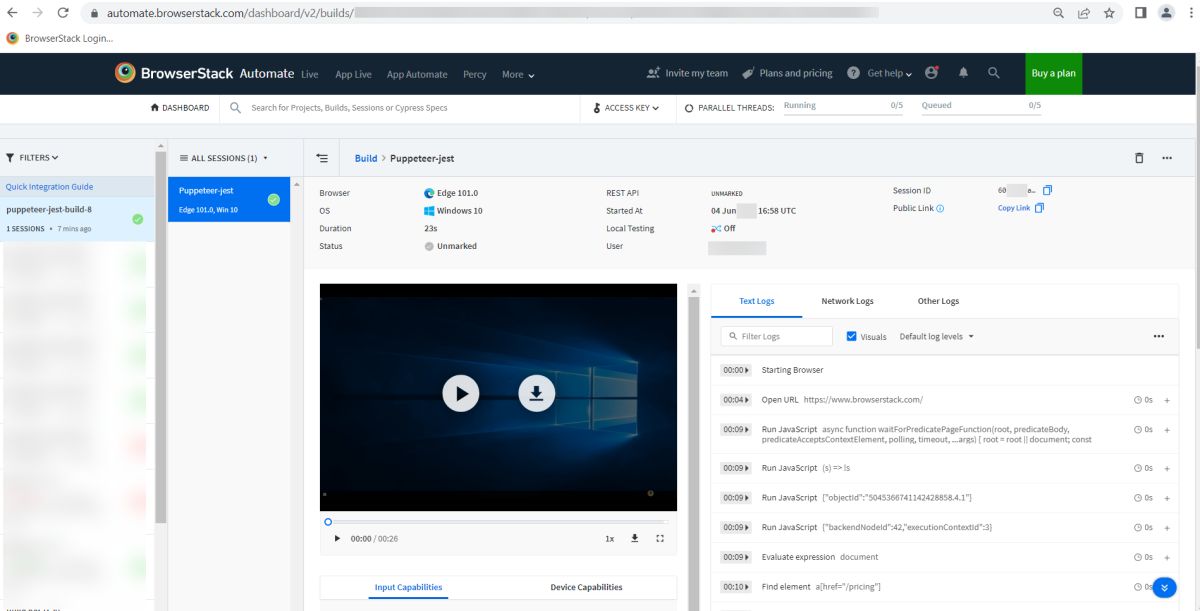Switch to the Network Logs tab
This screenshot has height=611, width=1200.
[x=847, y=301]
